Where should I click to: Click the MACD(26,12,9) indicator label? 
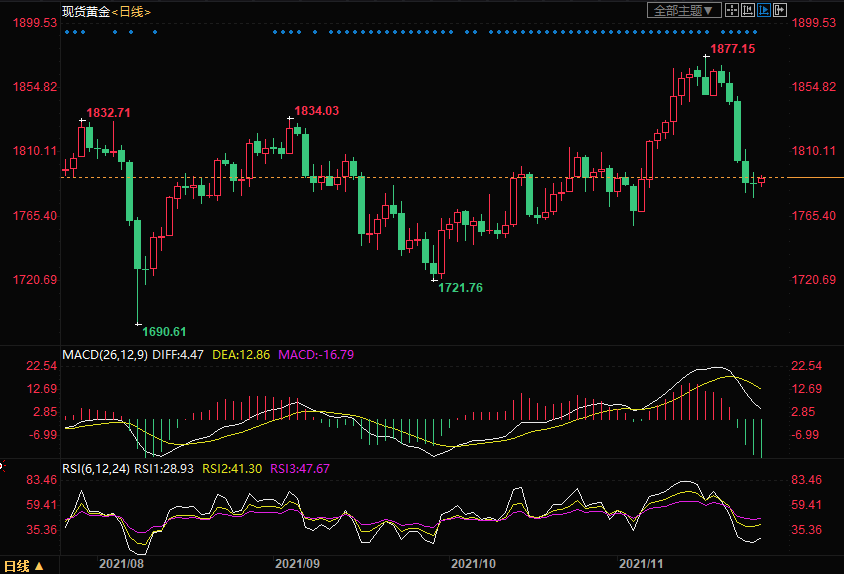click(x=105, y=354)
